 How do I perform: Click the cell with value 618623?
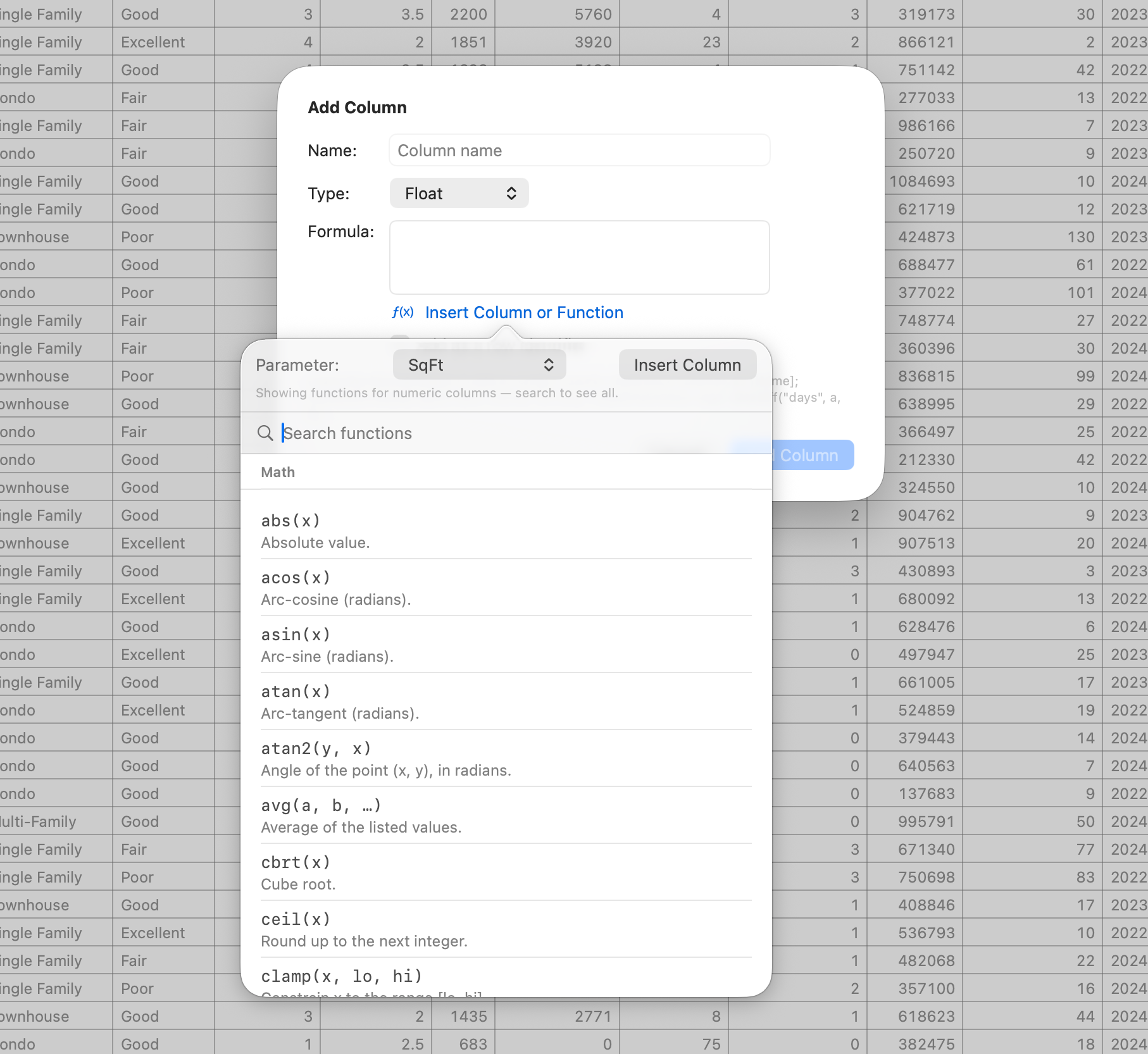coord(914,1016)
